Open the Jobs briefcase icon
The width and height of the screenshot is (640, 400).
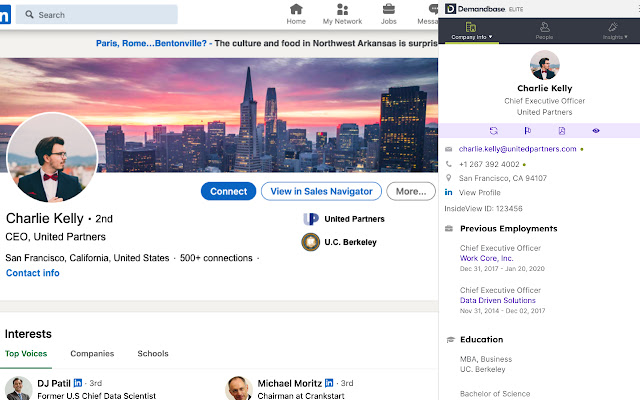coord(389,9)
